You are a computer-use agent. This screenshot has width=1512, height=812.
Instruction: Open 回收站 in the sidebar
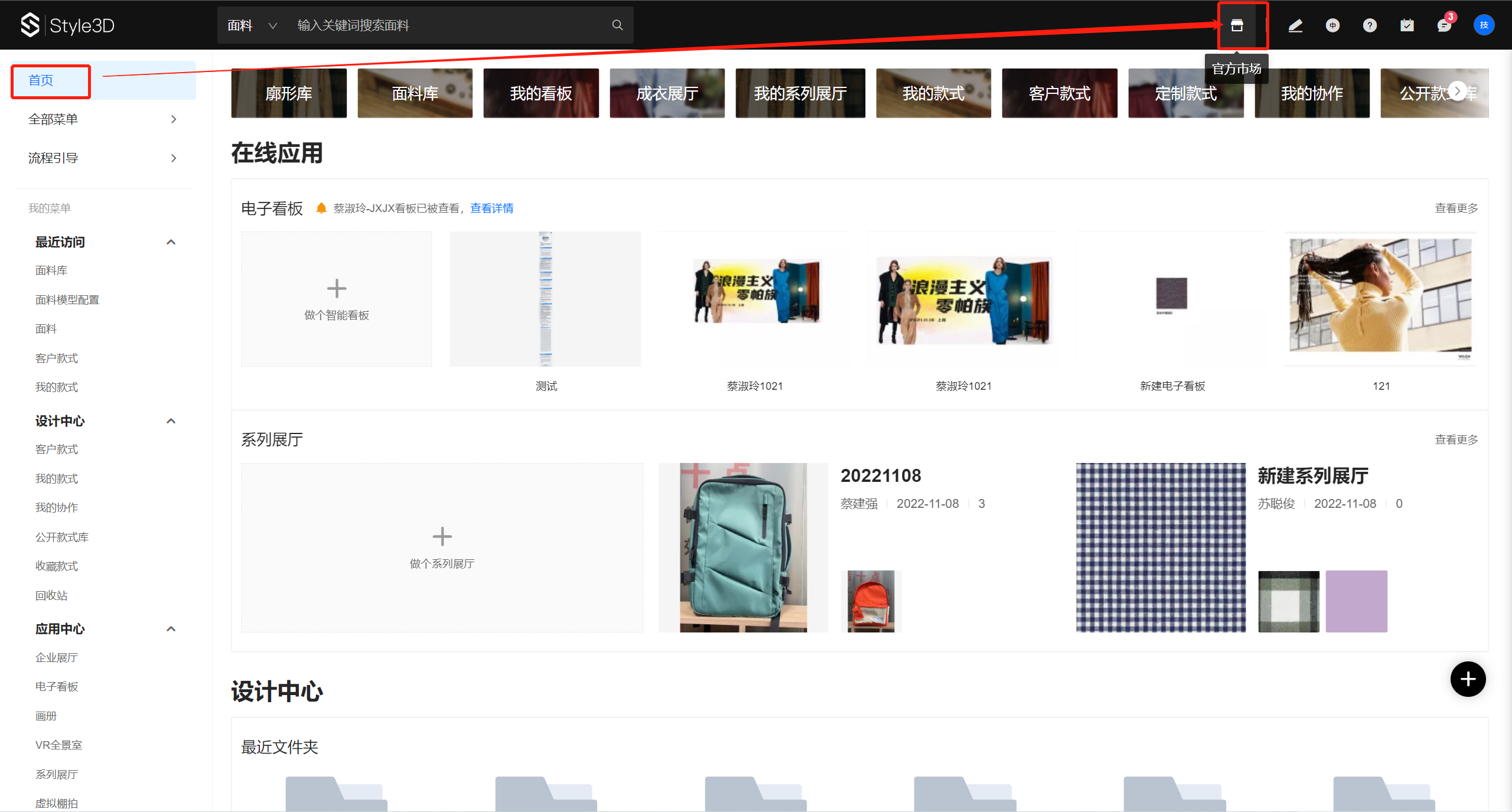tap(51, 596)
